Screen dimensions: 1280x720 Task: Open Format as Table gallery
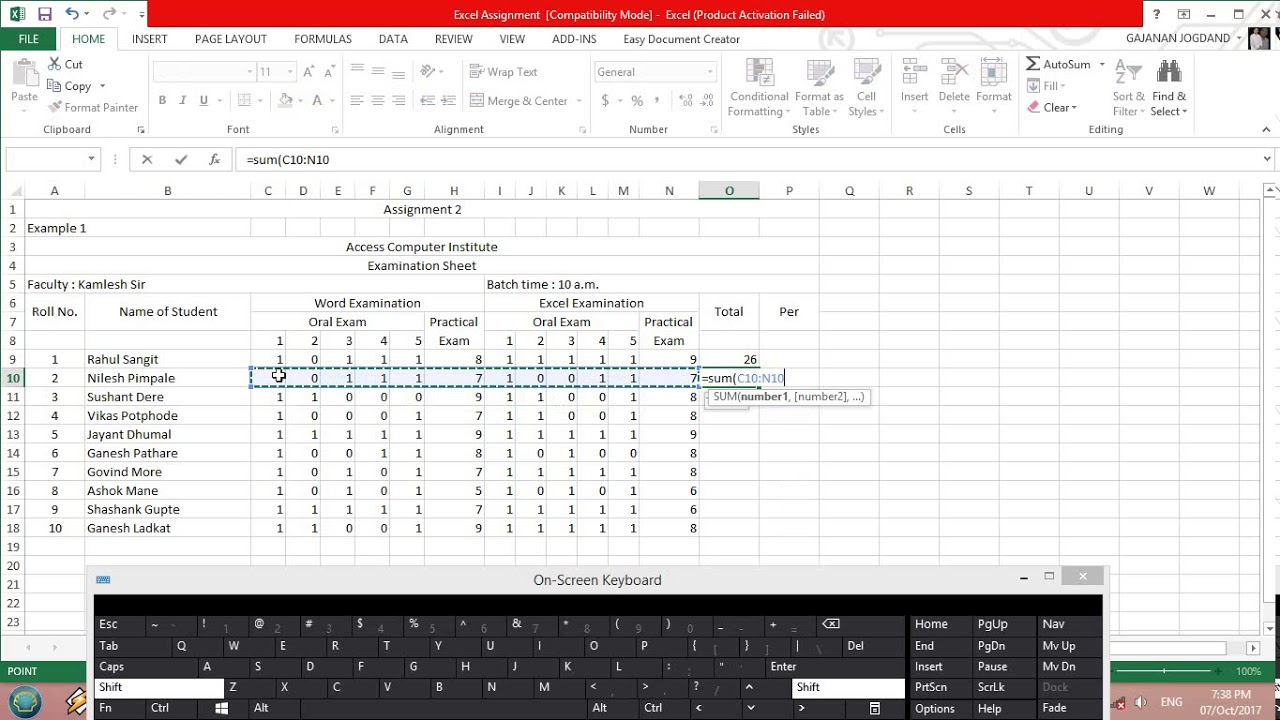tap(822, 88)
